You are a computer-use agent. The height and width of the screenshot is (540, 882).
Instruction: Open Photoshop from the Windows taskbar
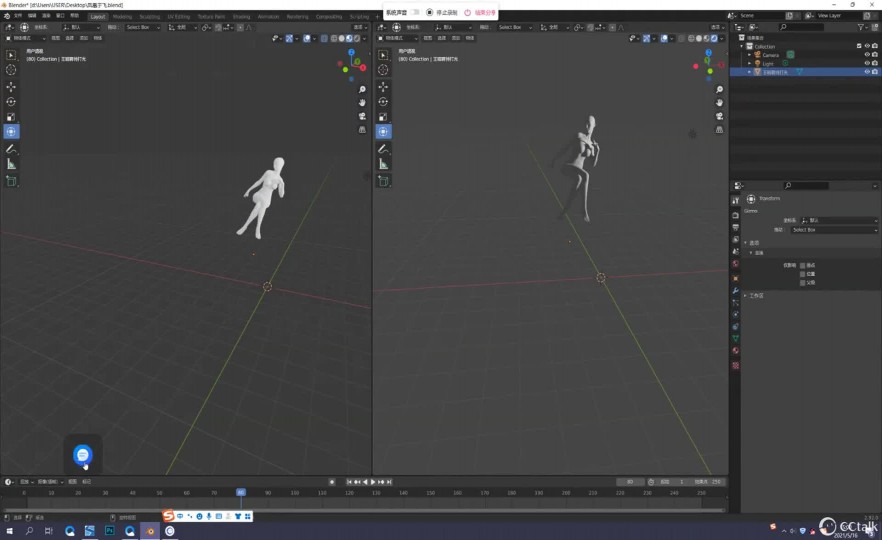tap(110, 530)
